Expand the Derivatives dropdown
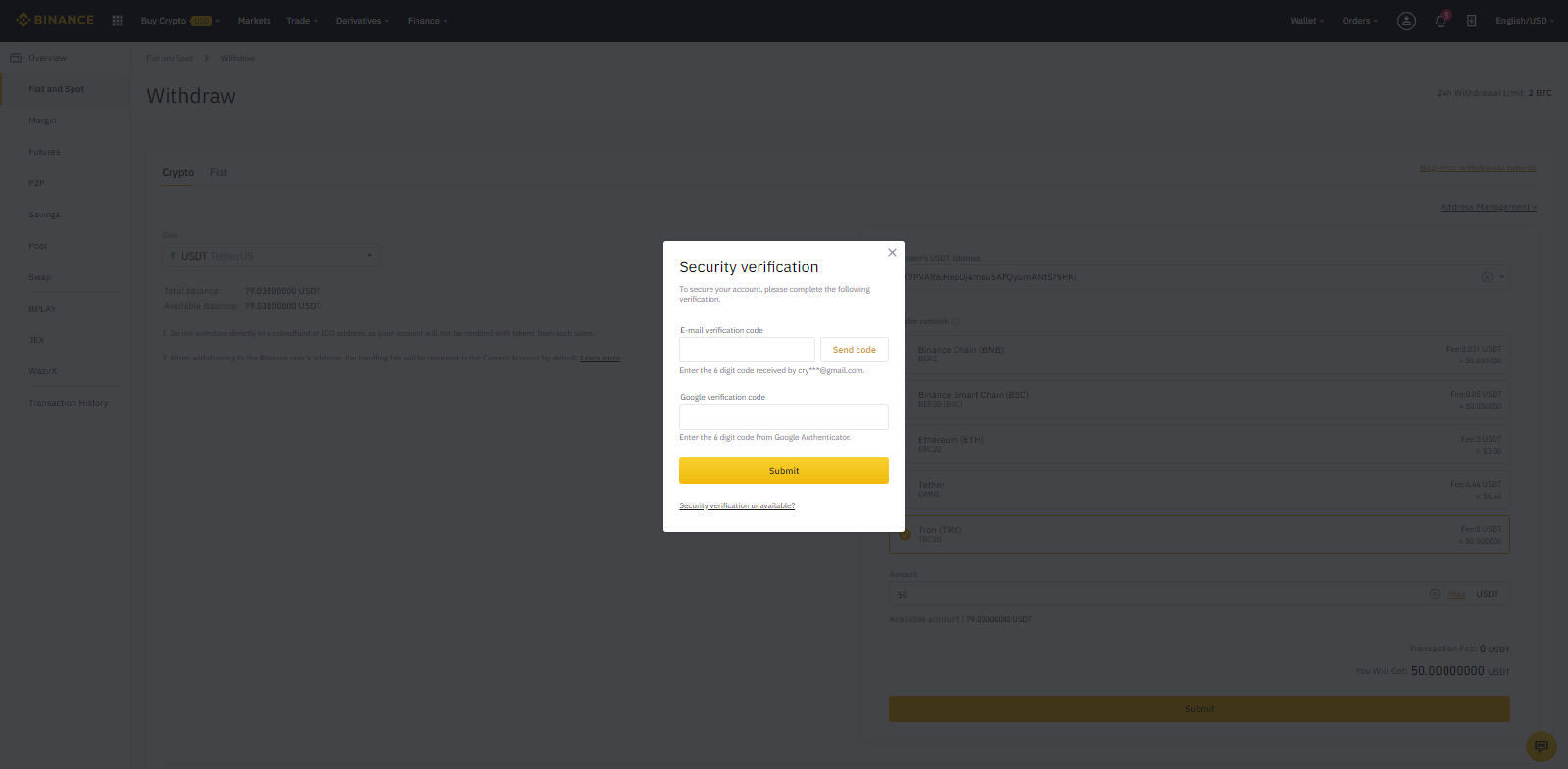The image size is (1568, 769). point(363,21)
